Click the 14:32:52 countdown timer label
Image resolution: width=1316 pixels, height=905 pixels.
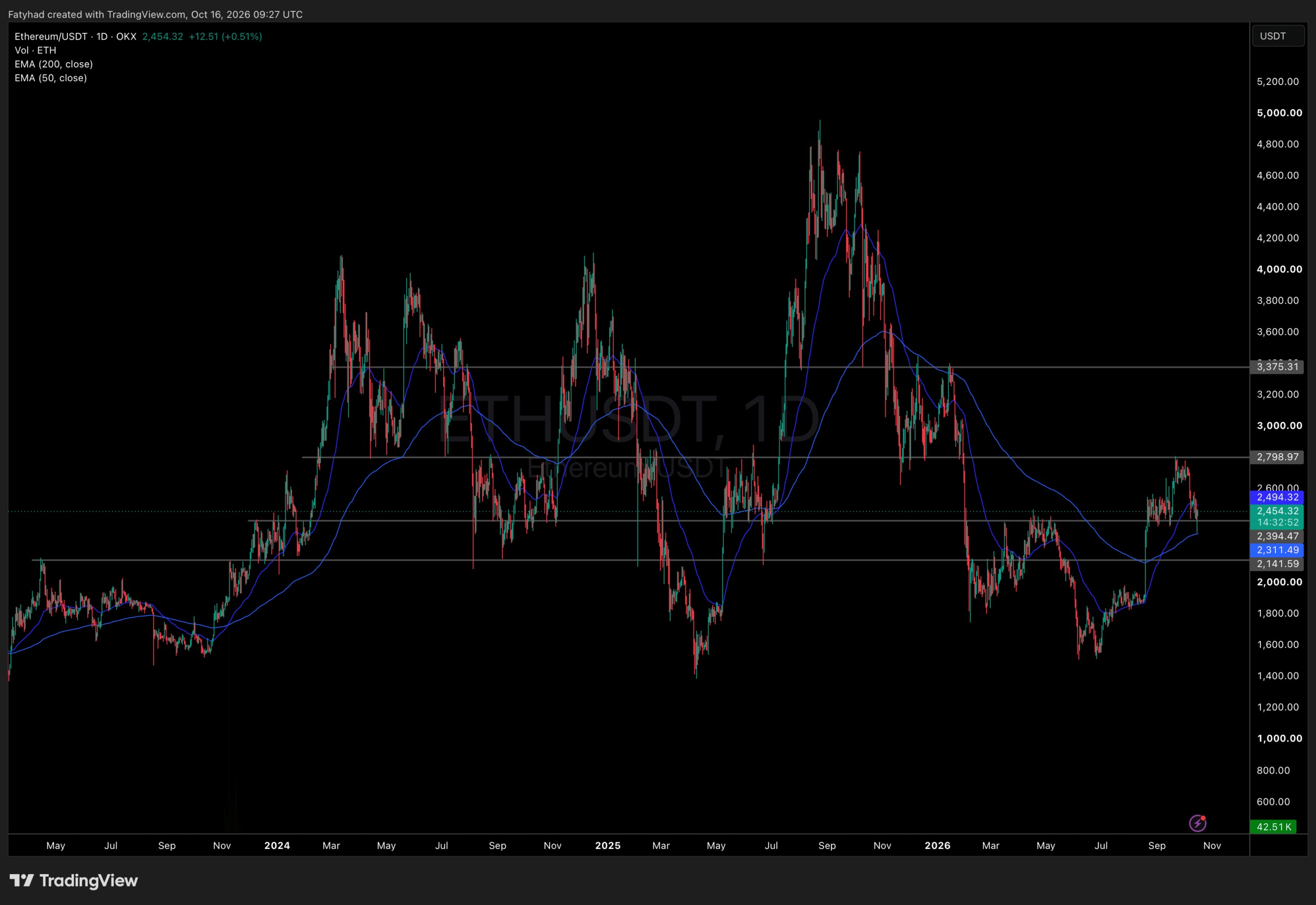[x=1277, y=523]
